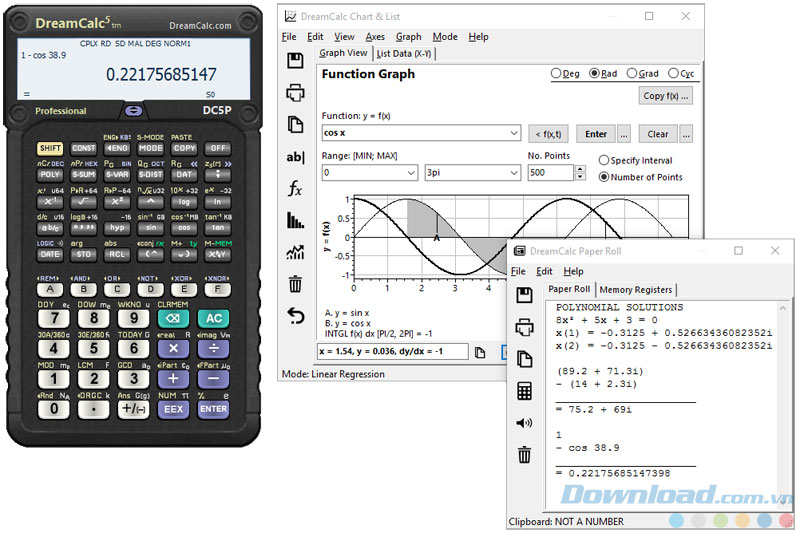This screenshot has width=800, height=533.
Task: Click the Clear button in Function Graph
Action: [x=658, y=134]
